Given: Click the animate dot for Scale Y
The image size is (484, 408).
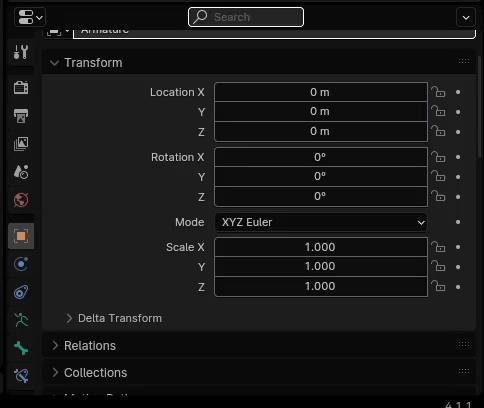Looking at the screenshot, I should (458, 267).
